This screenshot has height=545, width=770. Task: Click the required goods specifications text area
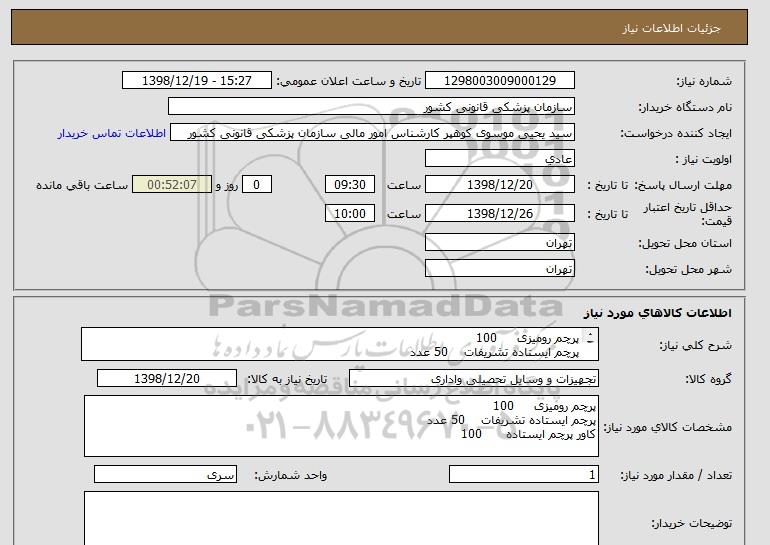click(341, 426)
